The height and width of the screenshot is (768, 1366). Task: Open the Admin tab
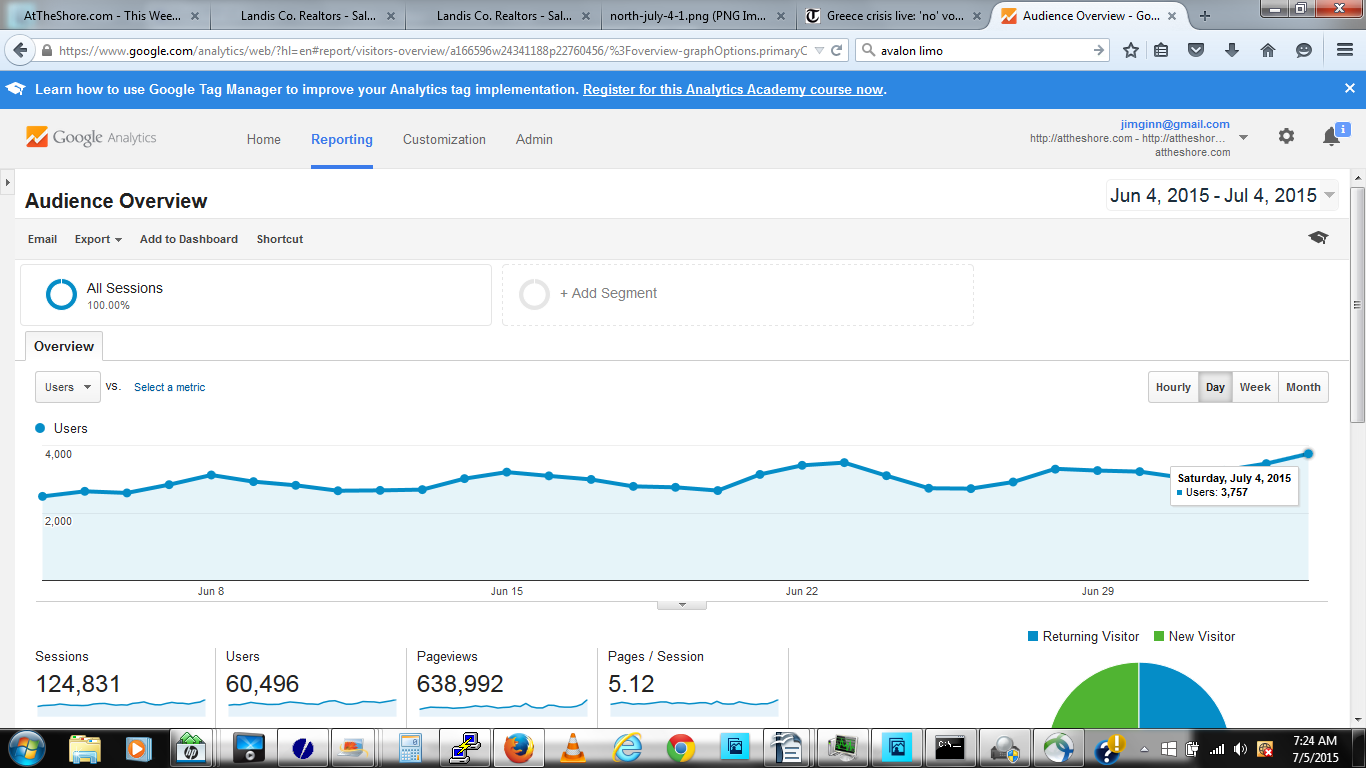(534, 139)
